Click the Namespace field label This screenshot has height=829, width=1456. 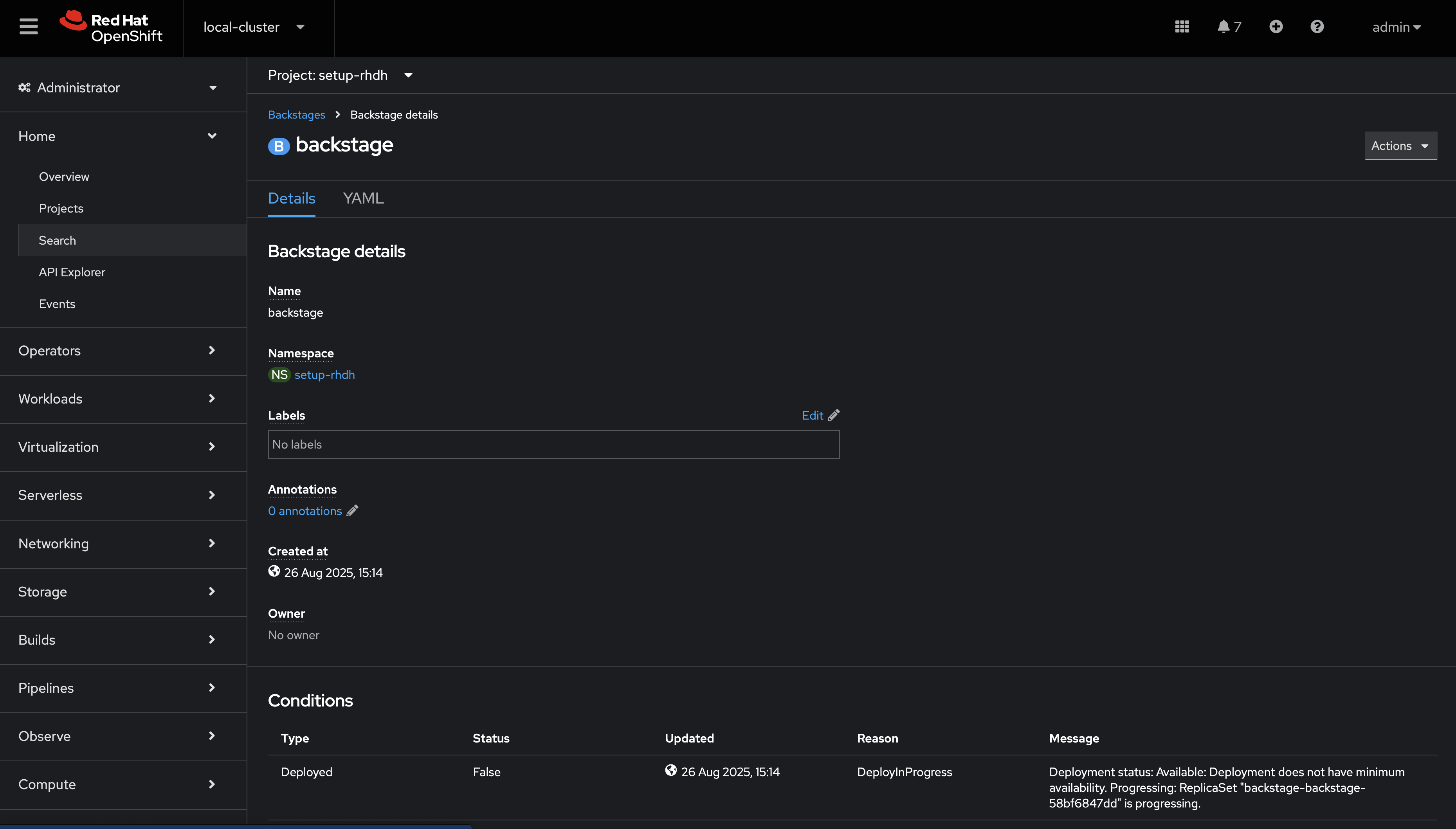coord(301,353)
